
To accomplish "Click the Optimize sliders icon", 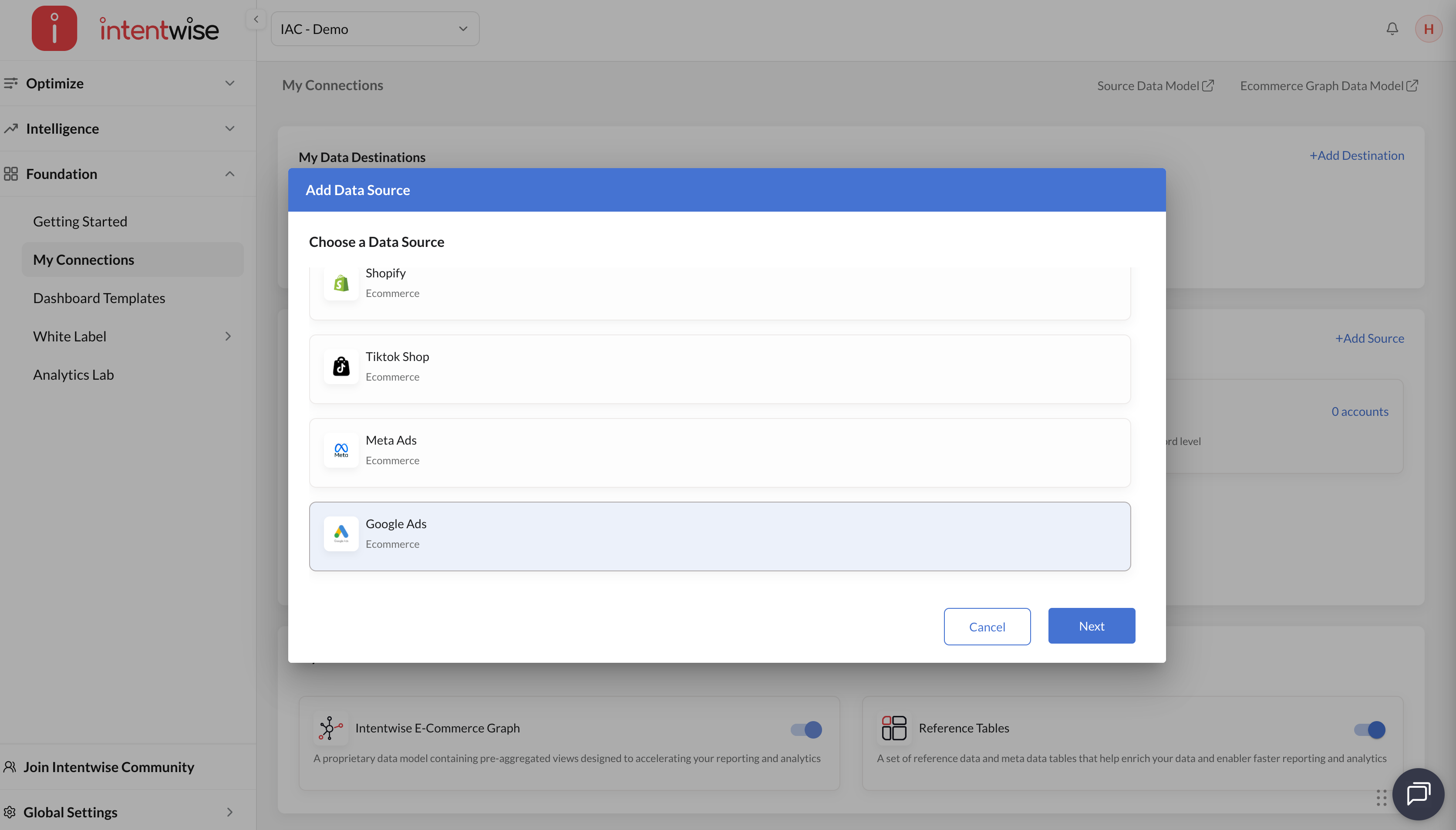I will point(11,83).
